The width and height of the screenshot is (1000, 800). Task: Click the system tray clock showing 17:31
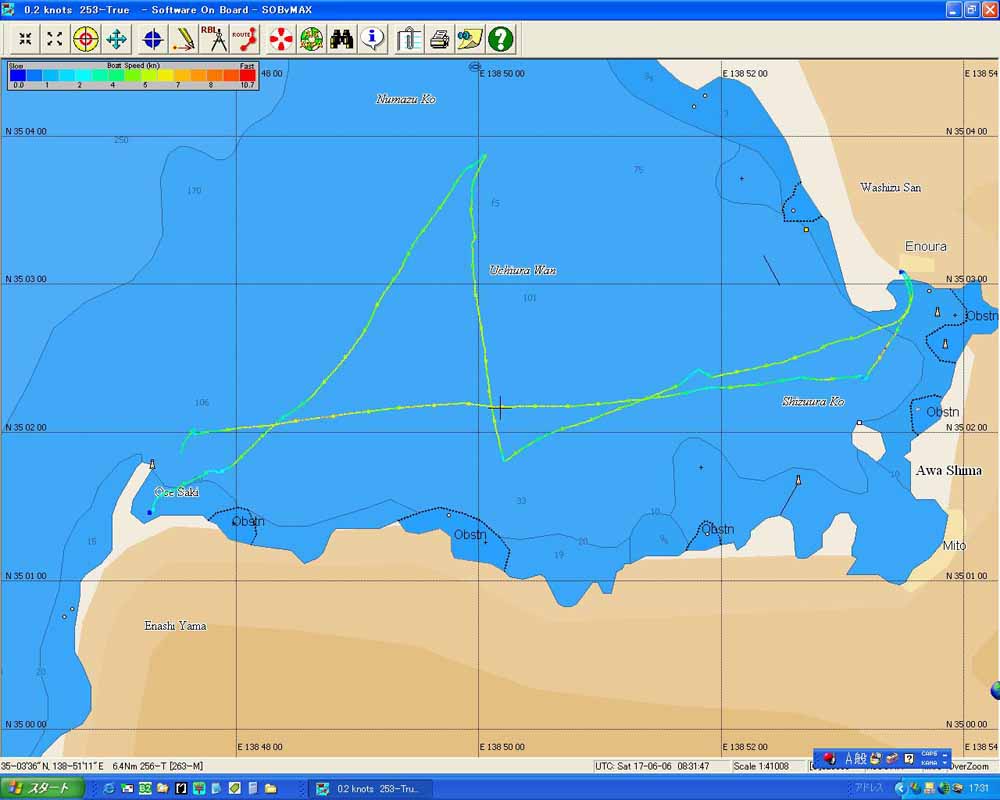(x=978, y=789)
